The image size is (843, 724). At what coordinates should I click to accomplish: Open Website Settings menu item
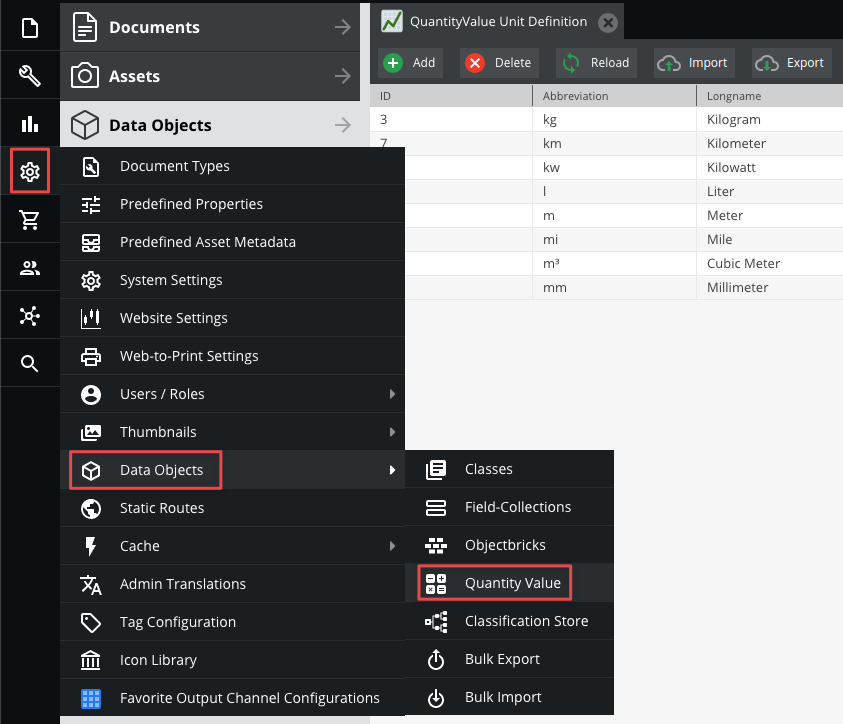232,318
